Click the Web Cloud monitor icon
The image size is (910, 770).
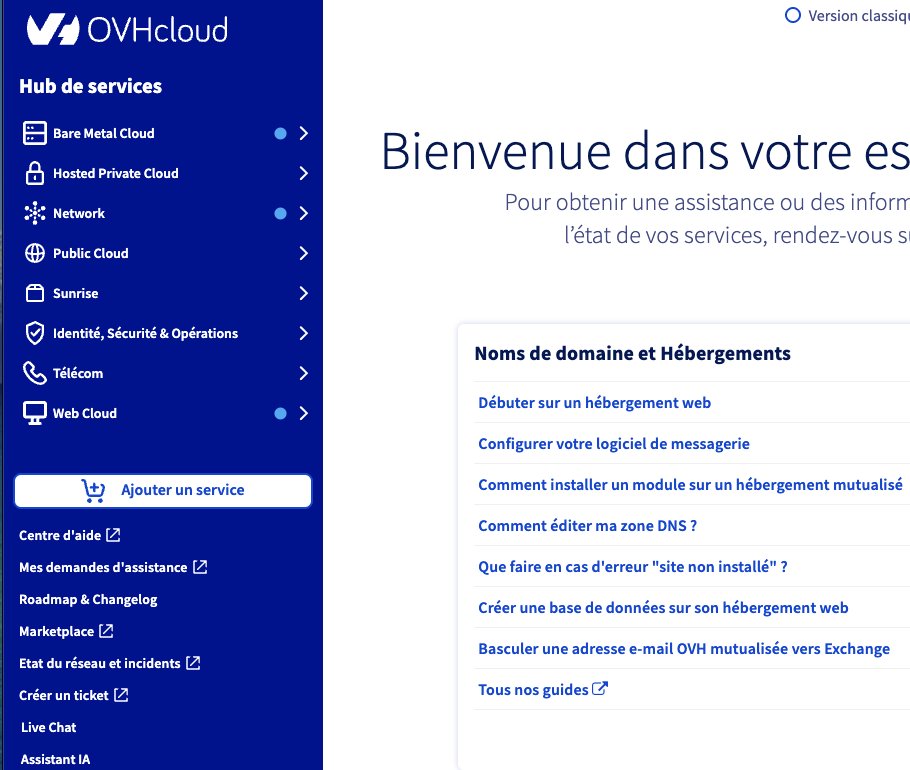[34, 413]
